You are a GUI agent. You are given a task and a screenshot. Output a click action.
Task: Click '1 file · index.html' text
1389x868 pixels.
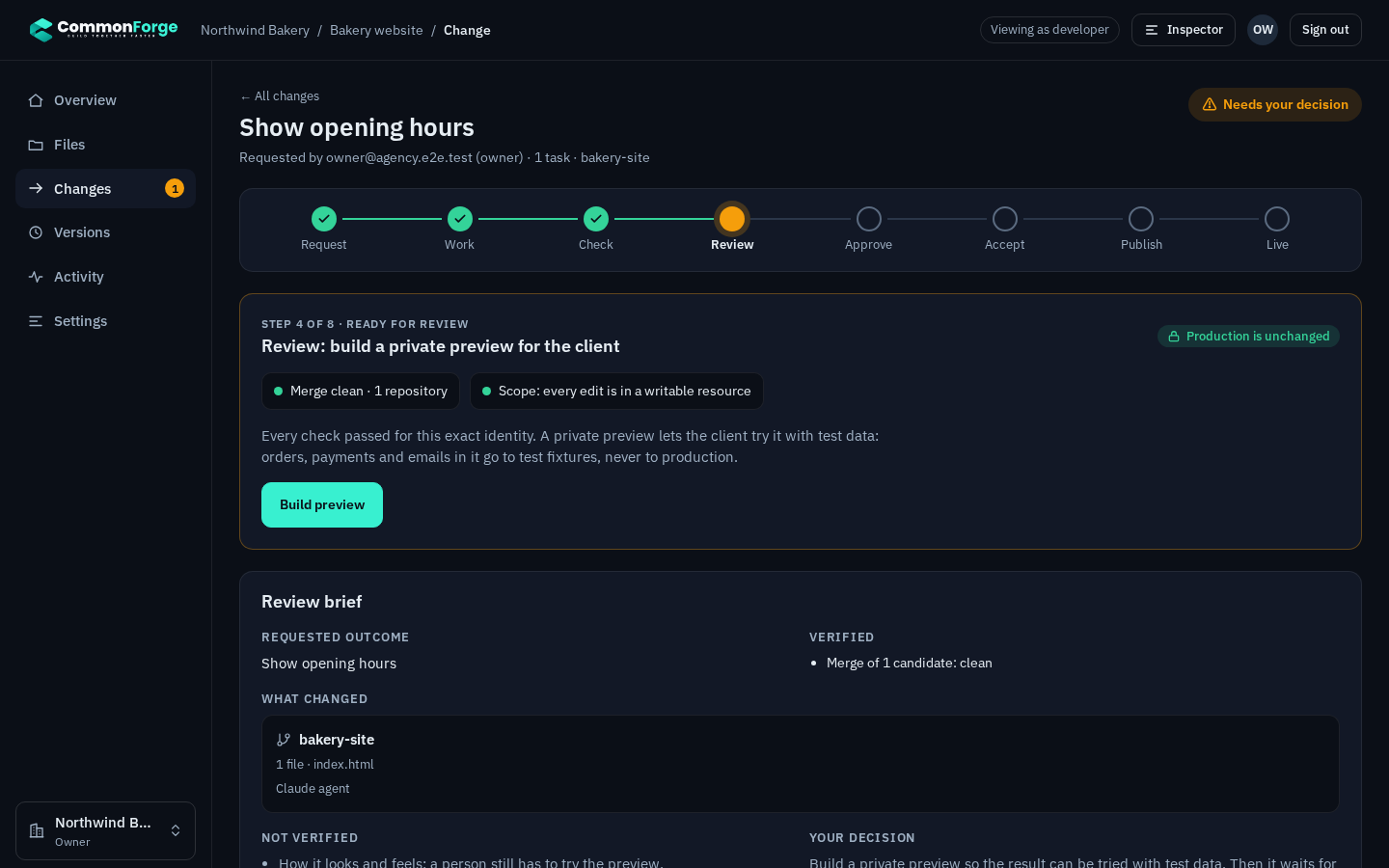pyautogui.click(x=325, y=764)
